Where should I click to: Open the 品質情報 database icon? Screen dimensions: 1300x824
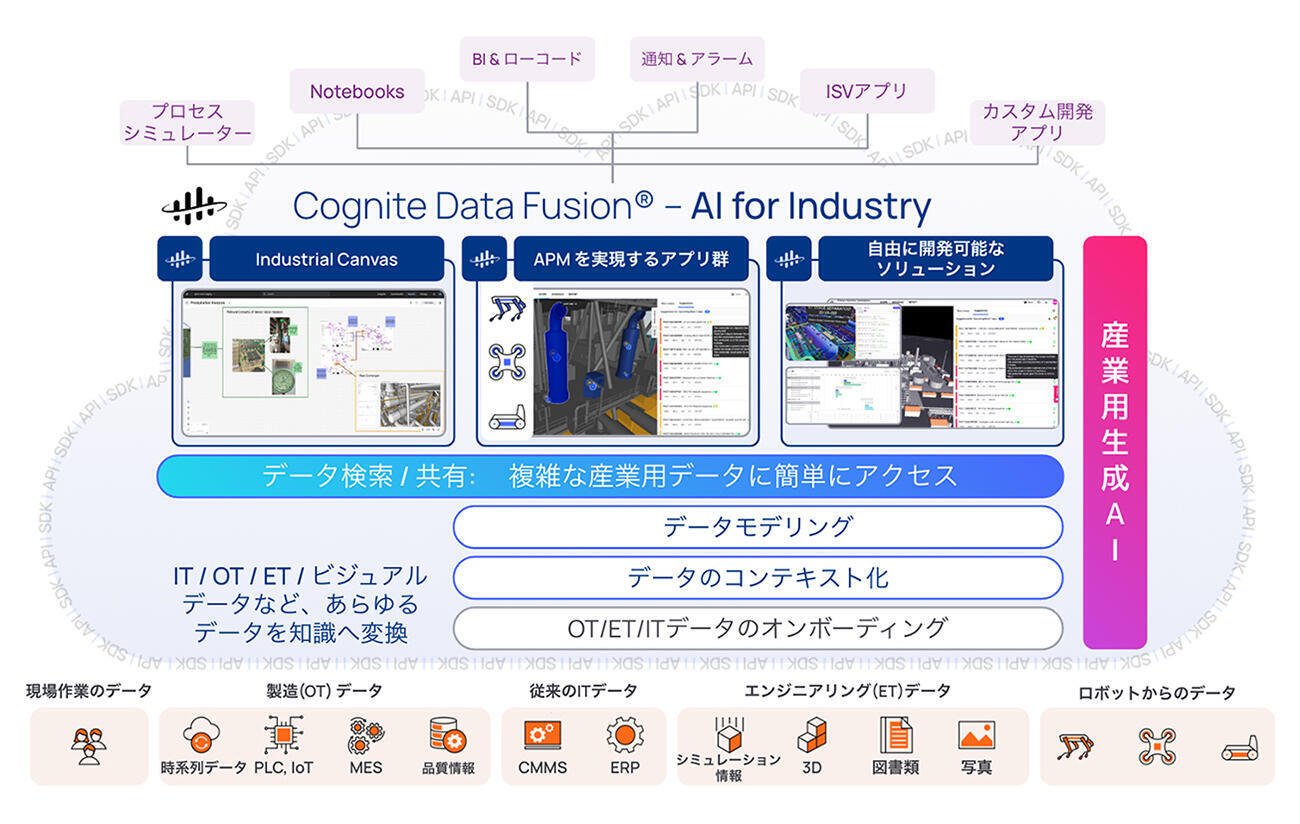coord(448,738)
